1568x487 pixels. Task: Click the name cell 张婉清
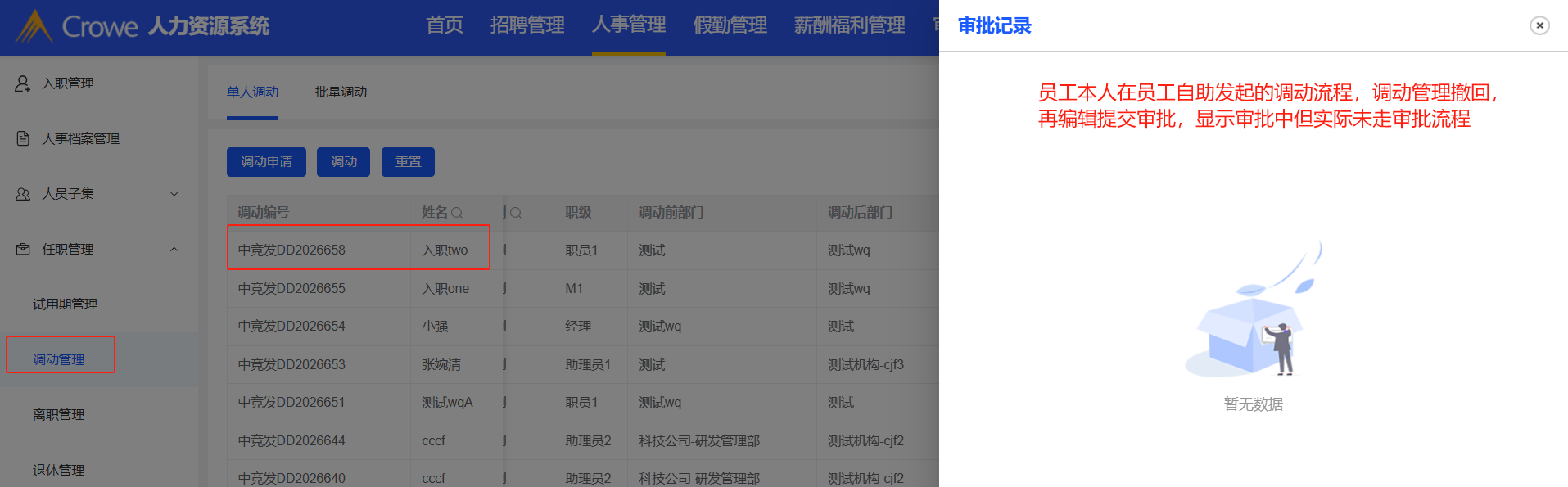pyautogui.click(x=441, y=365)
